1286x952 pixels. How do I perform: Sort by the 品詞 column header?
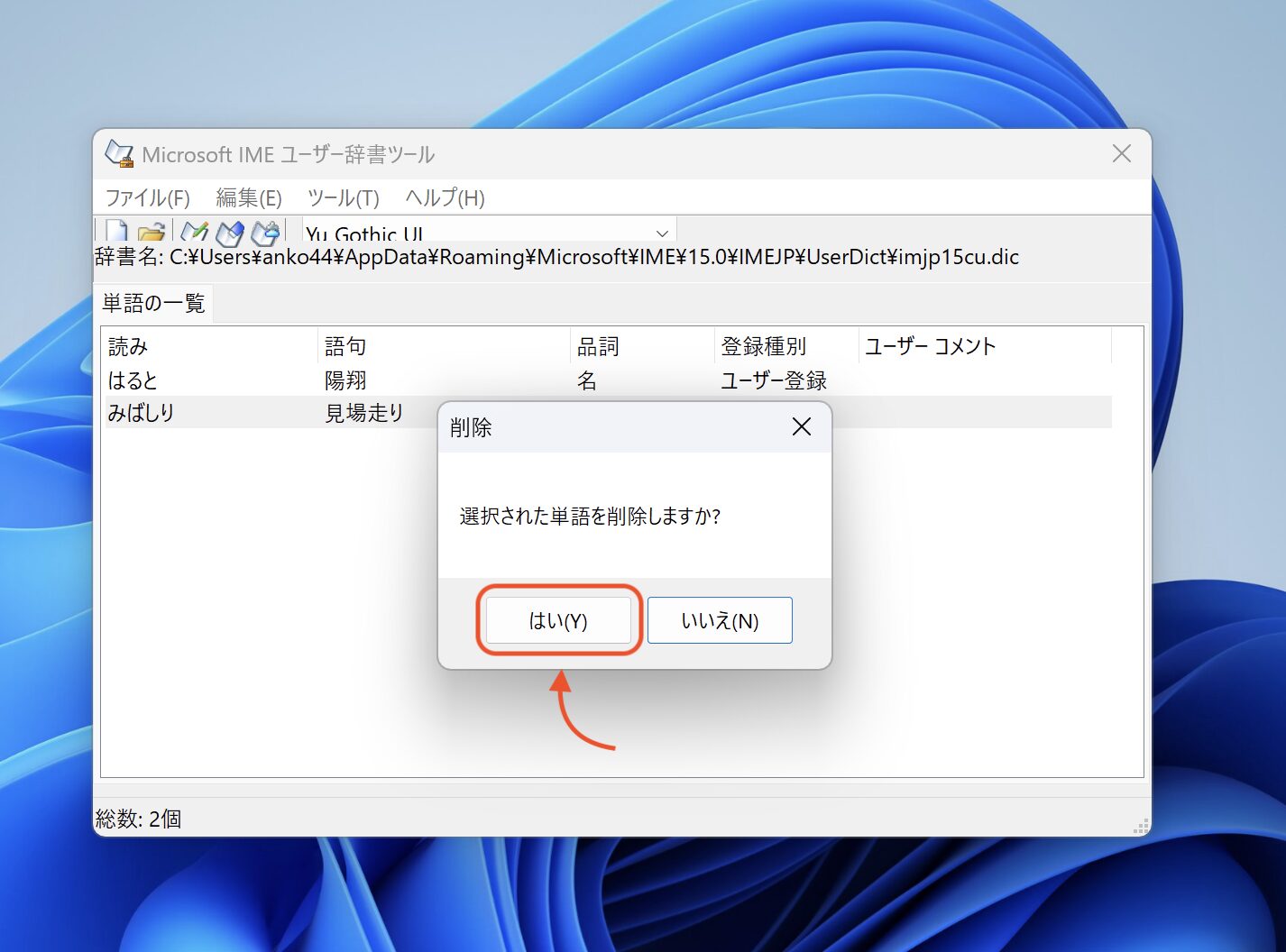pos(643,346)
